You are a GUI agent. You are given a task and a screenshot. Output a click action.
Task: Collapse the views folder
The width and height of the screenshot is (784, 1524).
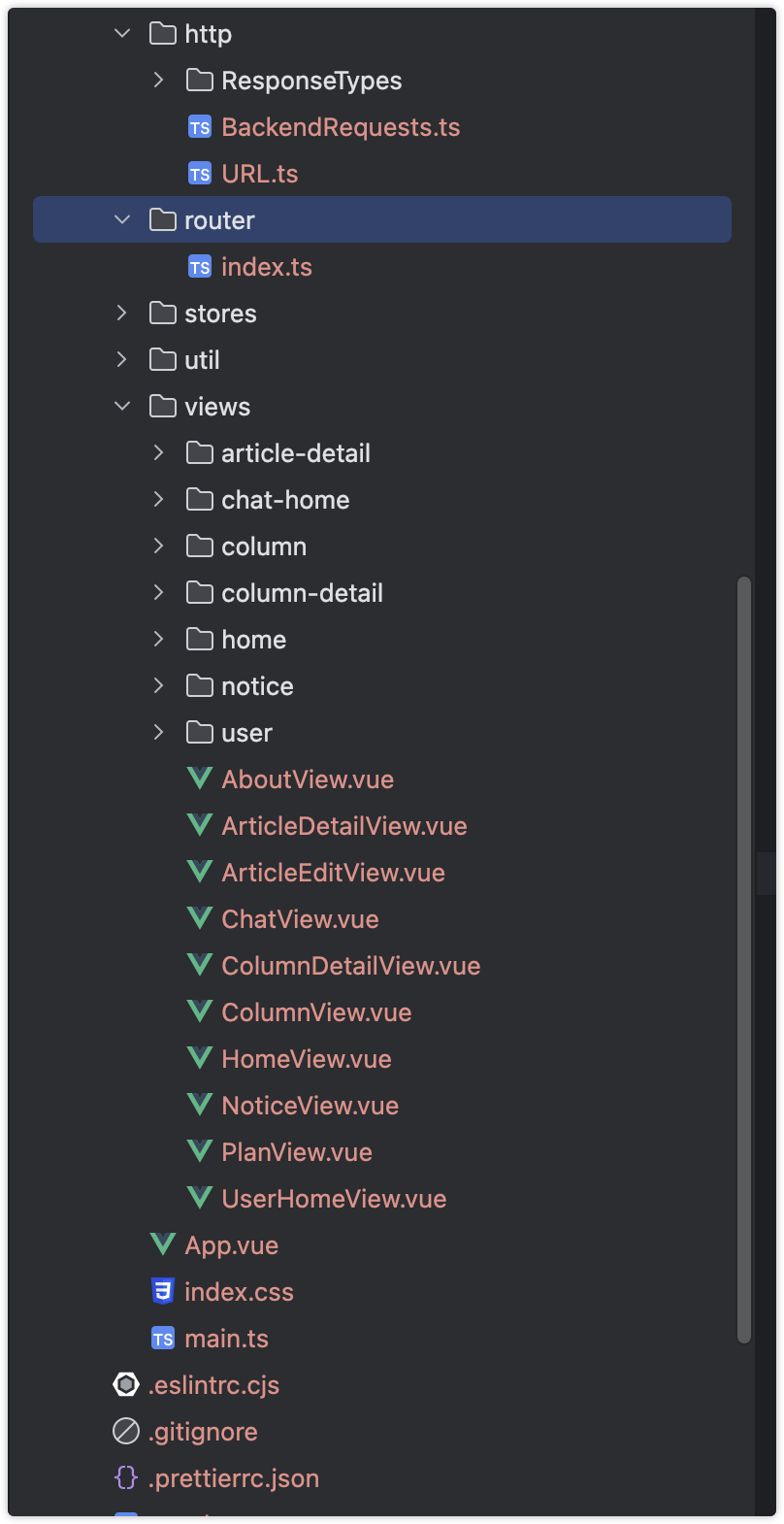tap(122, 407)
